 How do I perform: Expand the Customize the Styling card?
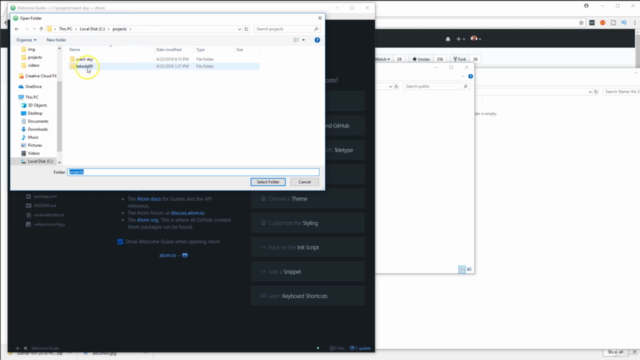click(x=308, y=223)
